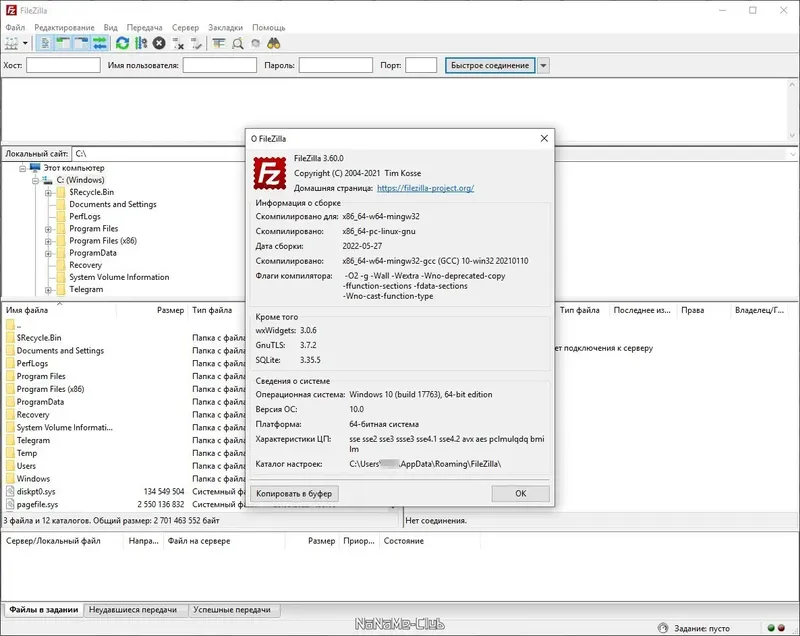This screenshot has width=800, height=636.
Task: Select diskpt0.sys in the file list
Action: pos(36,492)
